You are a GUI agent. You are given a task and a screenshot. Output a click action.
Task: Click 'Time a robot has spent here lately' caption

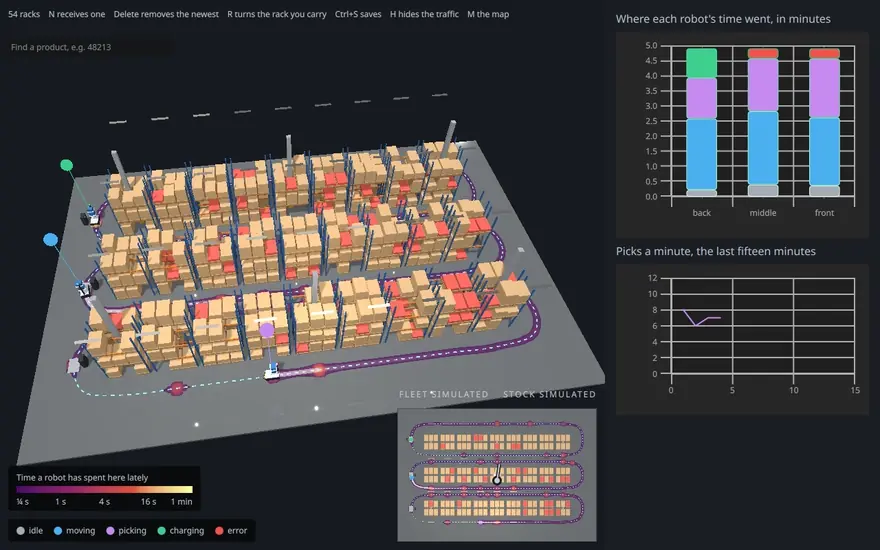coord(82,478)
